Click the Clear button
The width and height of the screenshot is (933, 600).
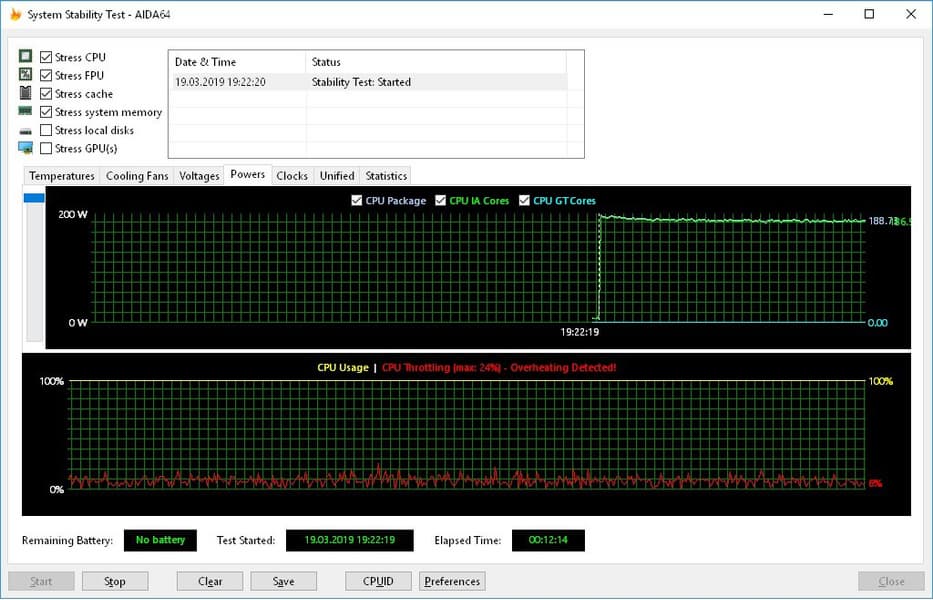[210, 582]
